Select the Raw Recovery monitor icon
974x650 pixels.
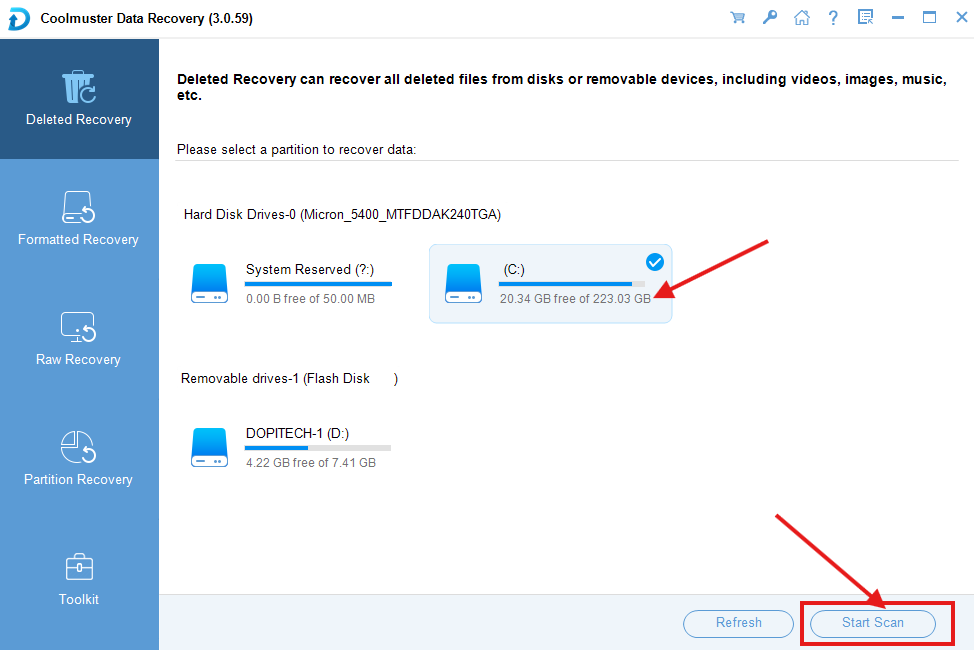[78, 327]
